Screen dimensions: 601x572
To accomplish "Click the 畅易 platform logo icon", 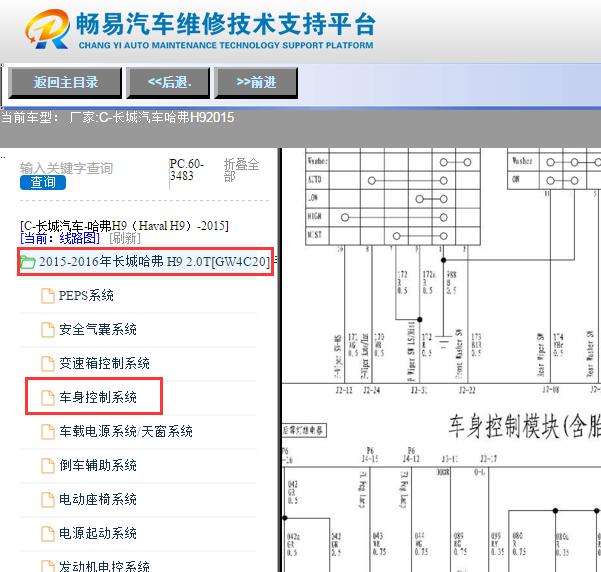I will point(48,29).
